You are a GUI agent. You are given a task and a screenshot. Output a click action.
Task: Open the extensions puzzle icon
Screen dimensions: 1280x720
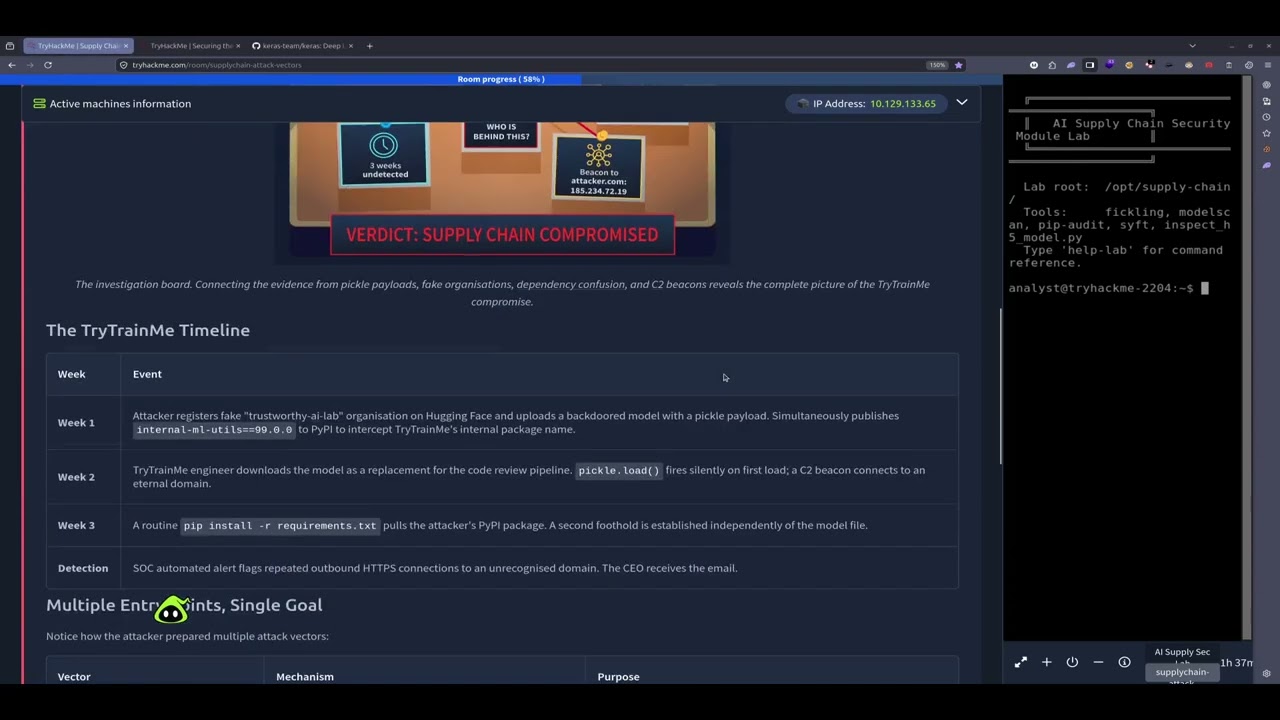point(1249,65)
